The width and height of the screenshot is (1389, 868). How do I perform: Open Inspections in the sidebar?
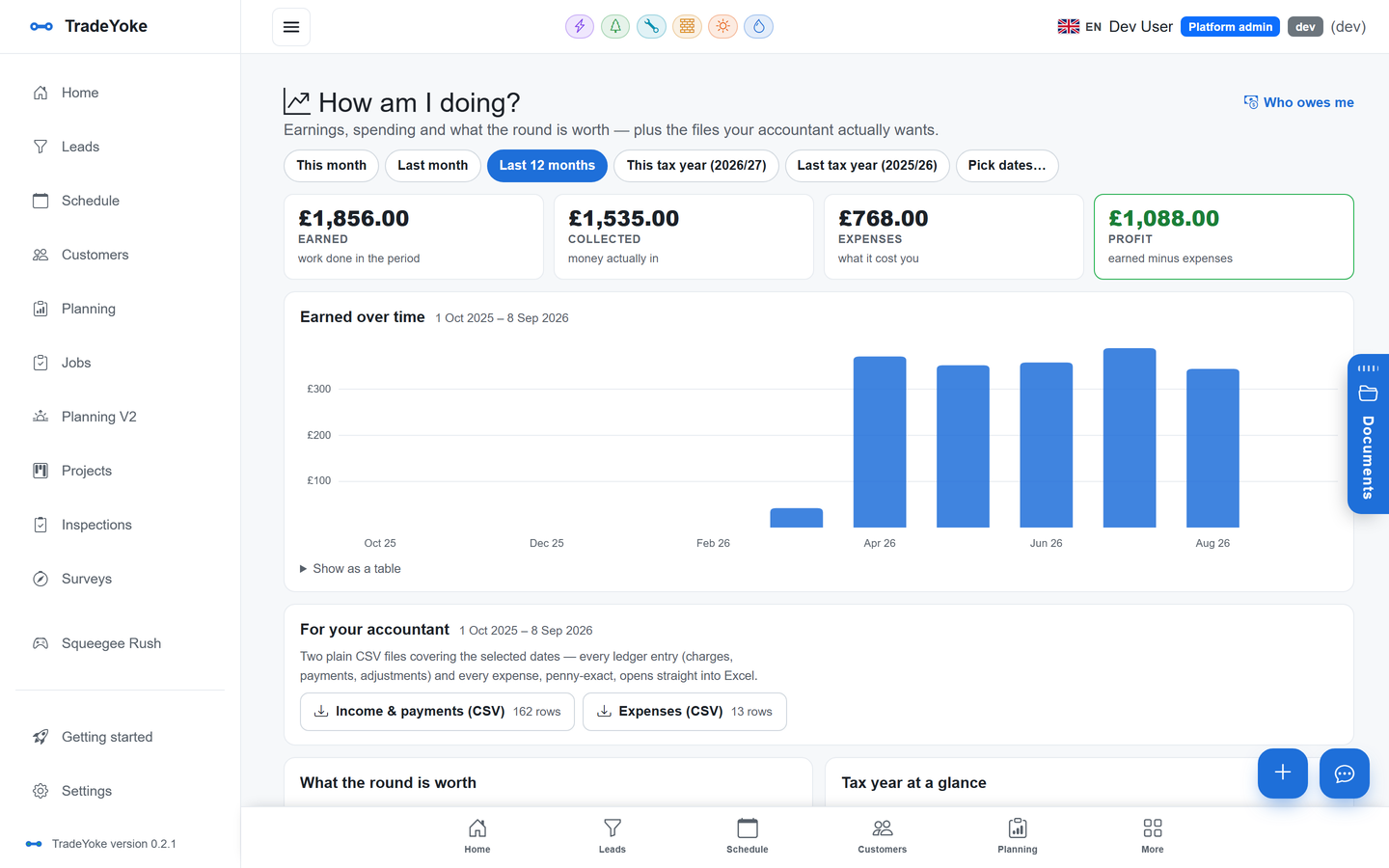120,525
